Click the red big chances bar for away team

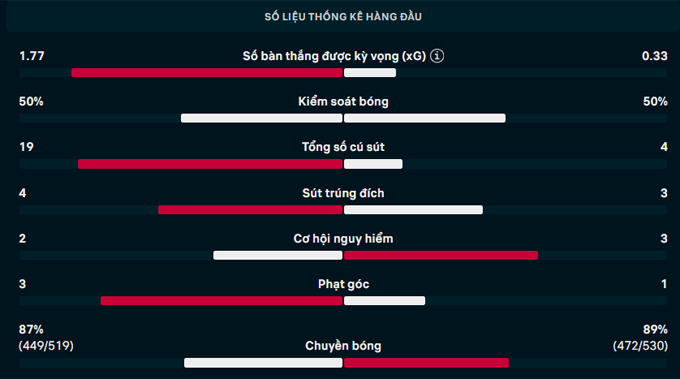tap(441, 255)
